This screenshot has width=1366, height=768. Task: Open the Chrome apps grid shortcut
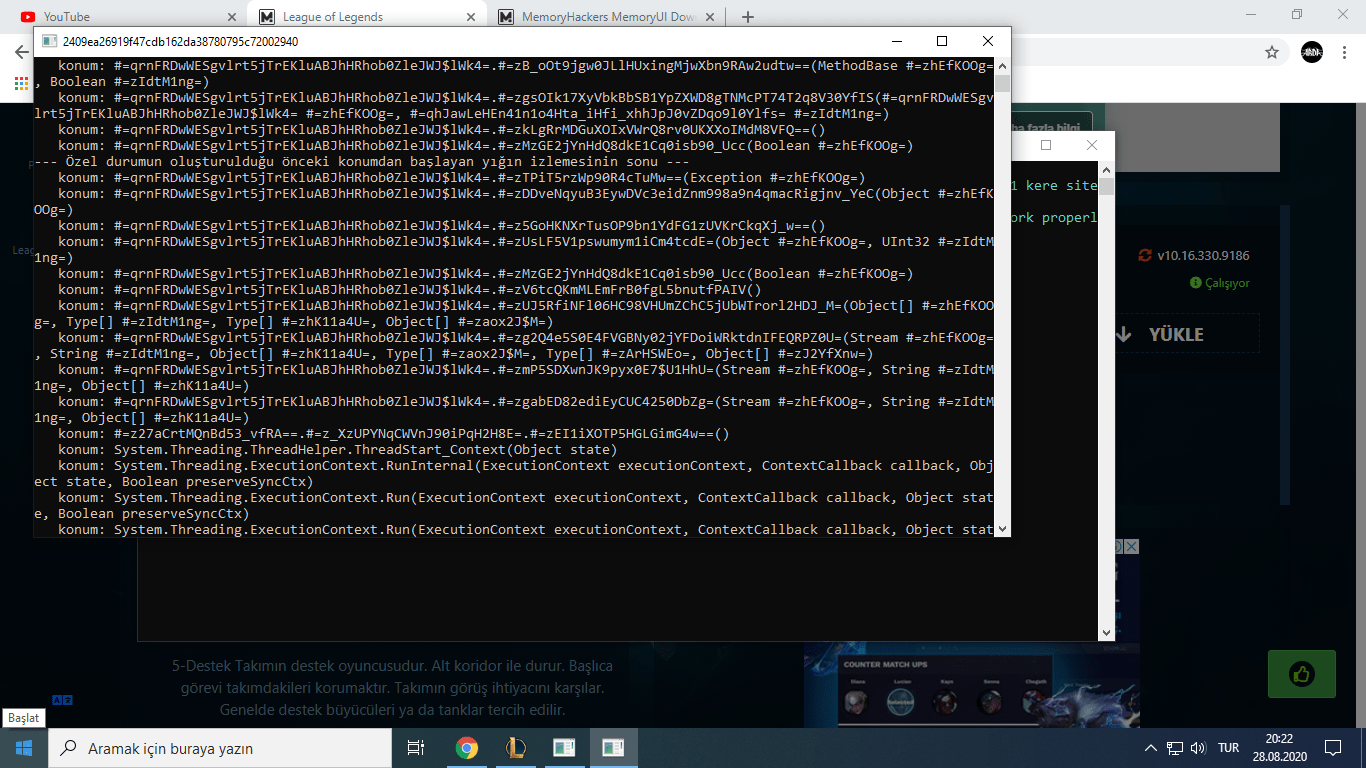pos(21,84)
